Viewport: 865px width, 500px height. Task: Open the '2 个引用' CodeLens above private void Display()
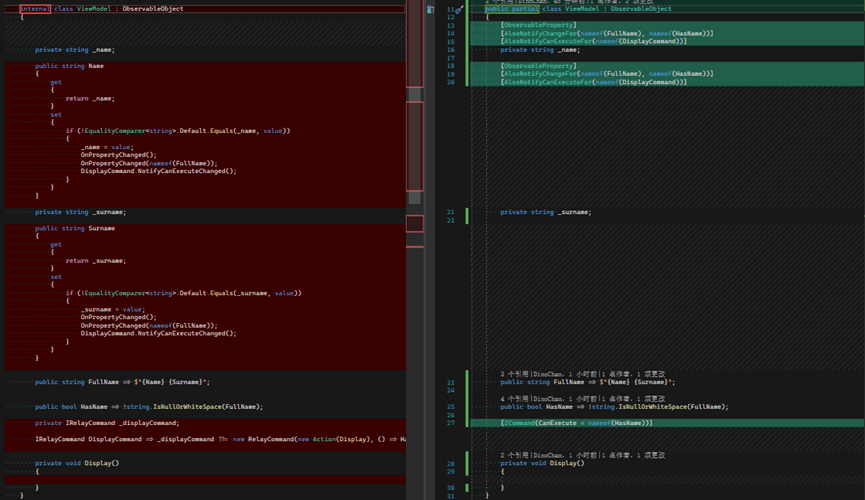[512, 455]
